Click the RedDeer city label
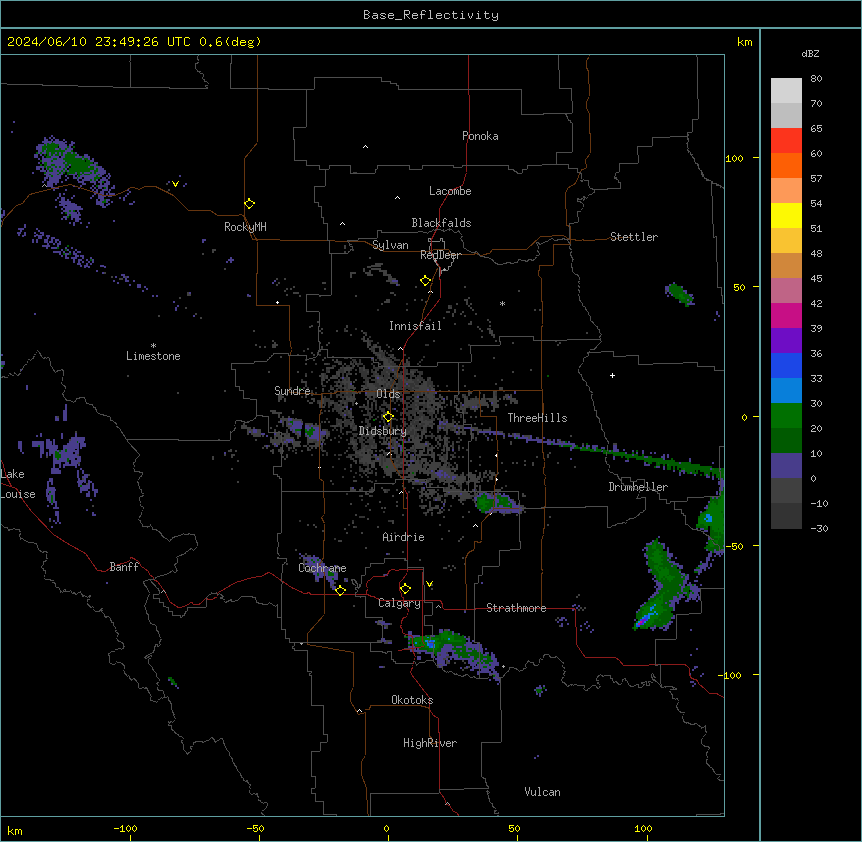Viewport: 862px width, 842px height. pos(440,255)
